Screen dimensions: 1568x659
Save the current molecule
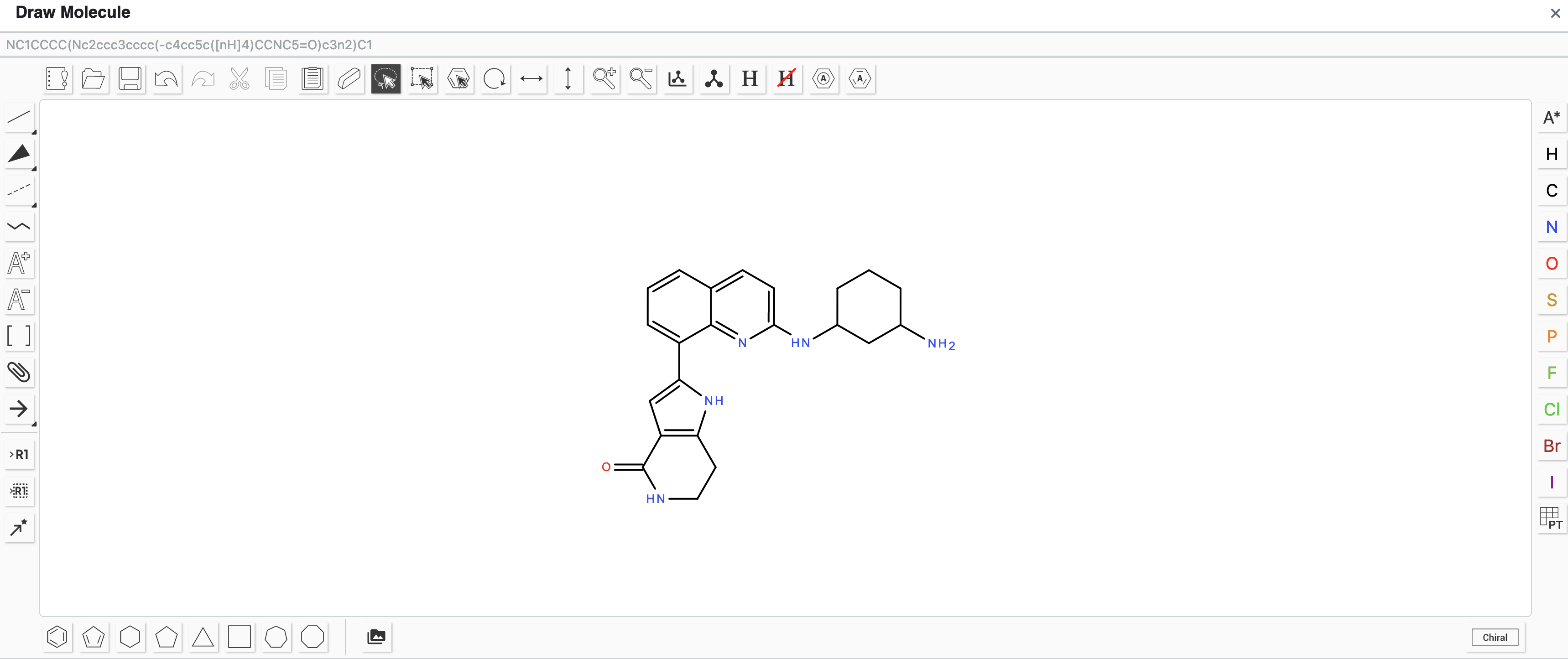pos(130,78)
